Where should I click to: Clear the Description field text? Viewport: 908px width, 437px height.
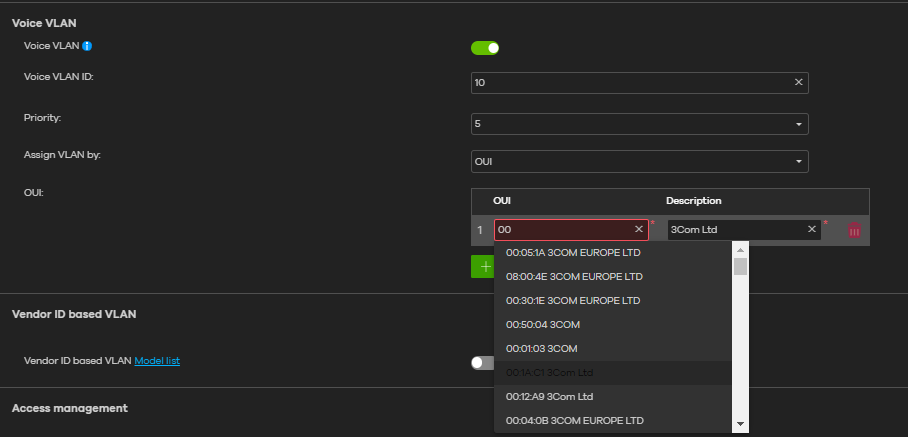(812, 230)
